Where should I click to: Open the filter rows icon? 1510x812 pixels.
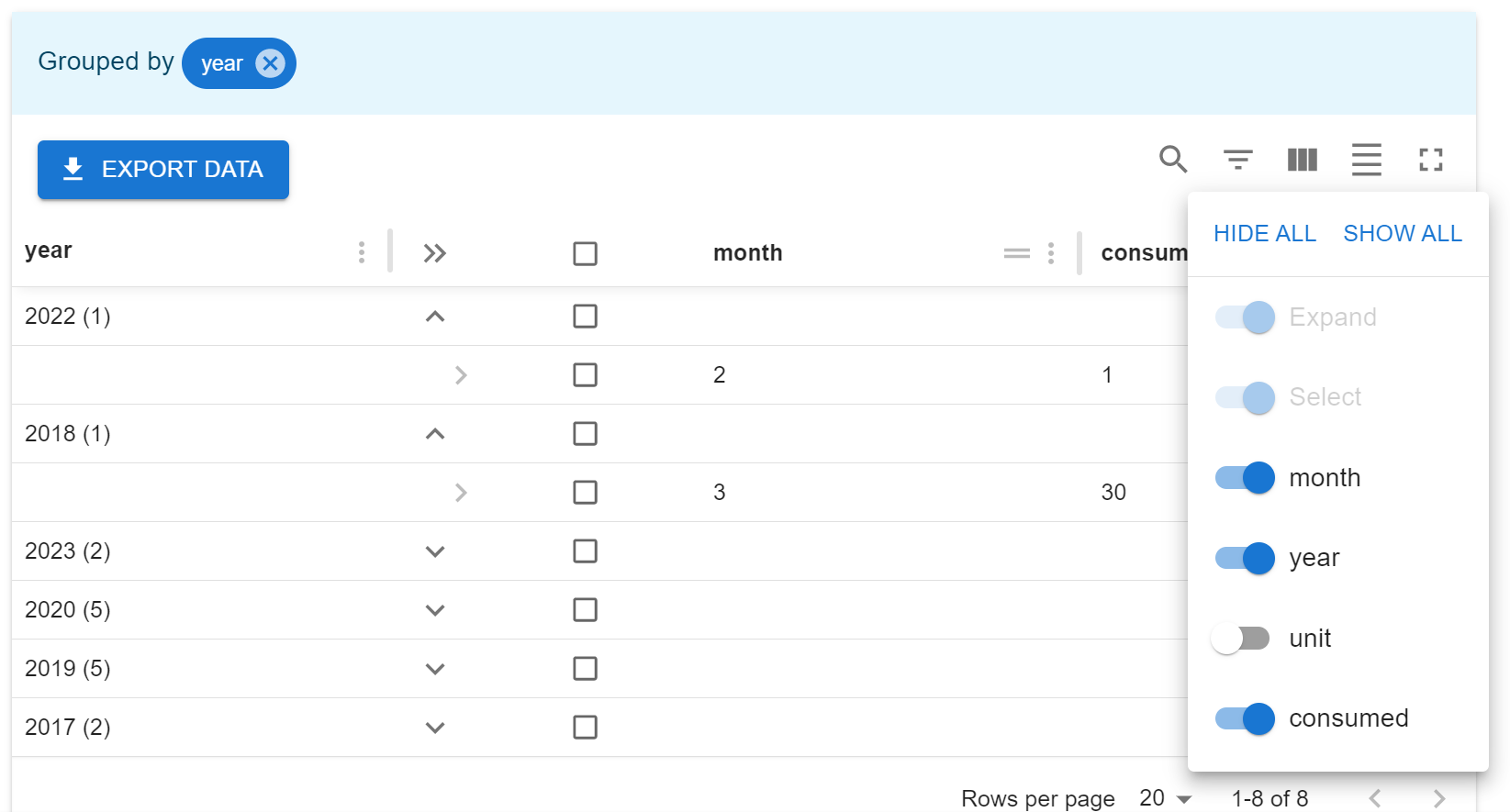pos(1237,160)
